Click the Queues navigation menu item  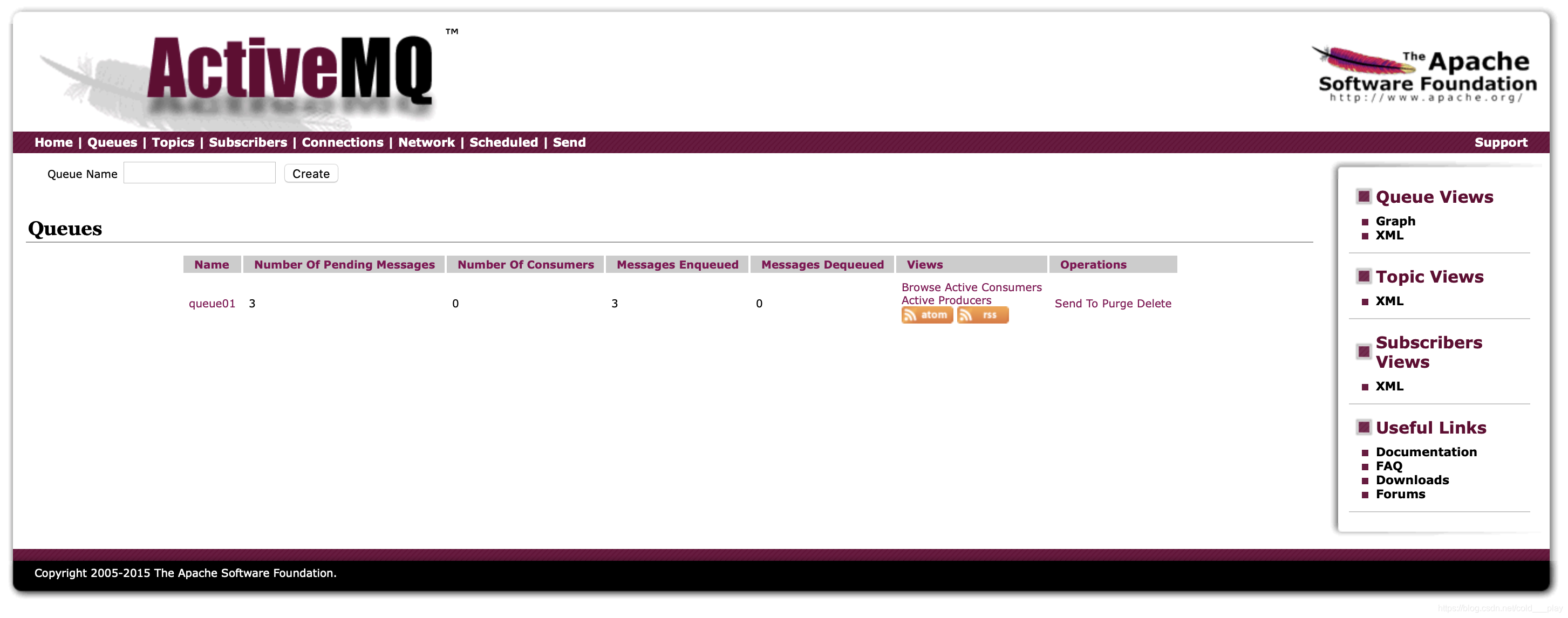[x=112, y=142]
